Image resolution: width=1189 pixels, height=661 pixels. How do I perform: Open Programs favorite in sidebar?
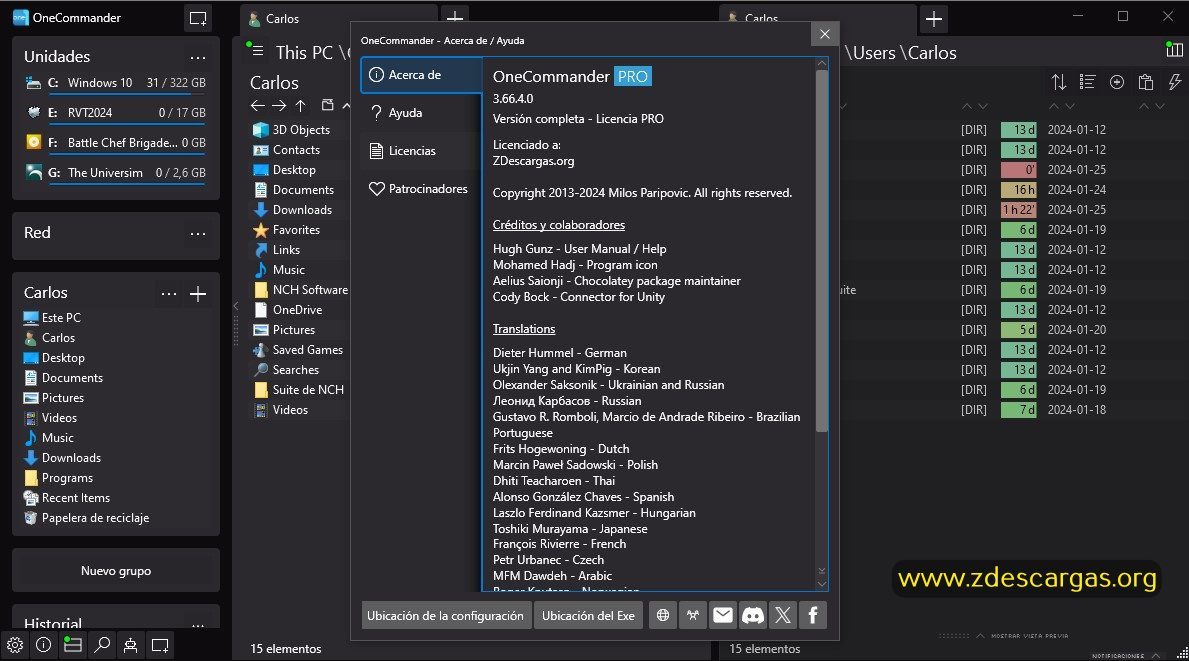click(58, 478)
